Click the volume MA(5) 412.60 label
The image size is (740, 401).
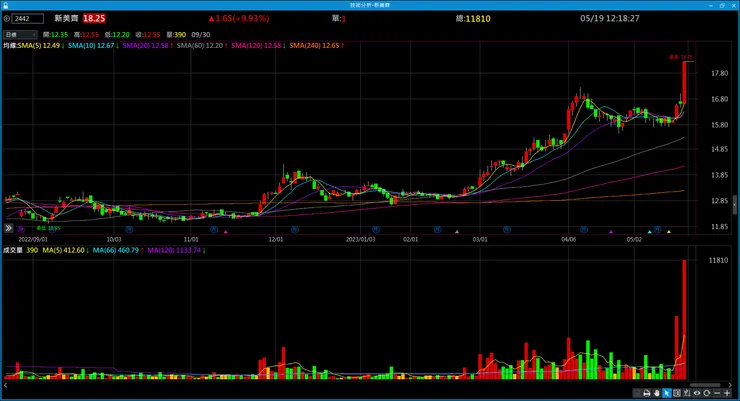pos(65,251)
